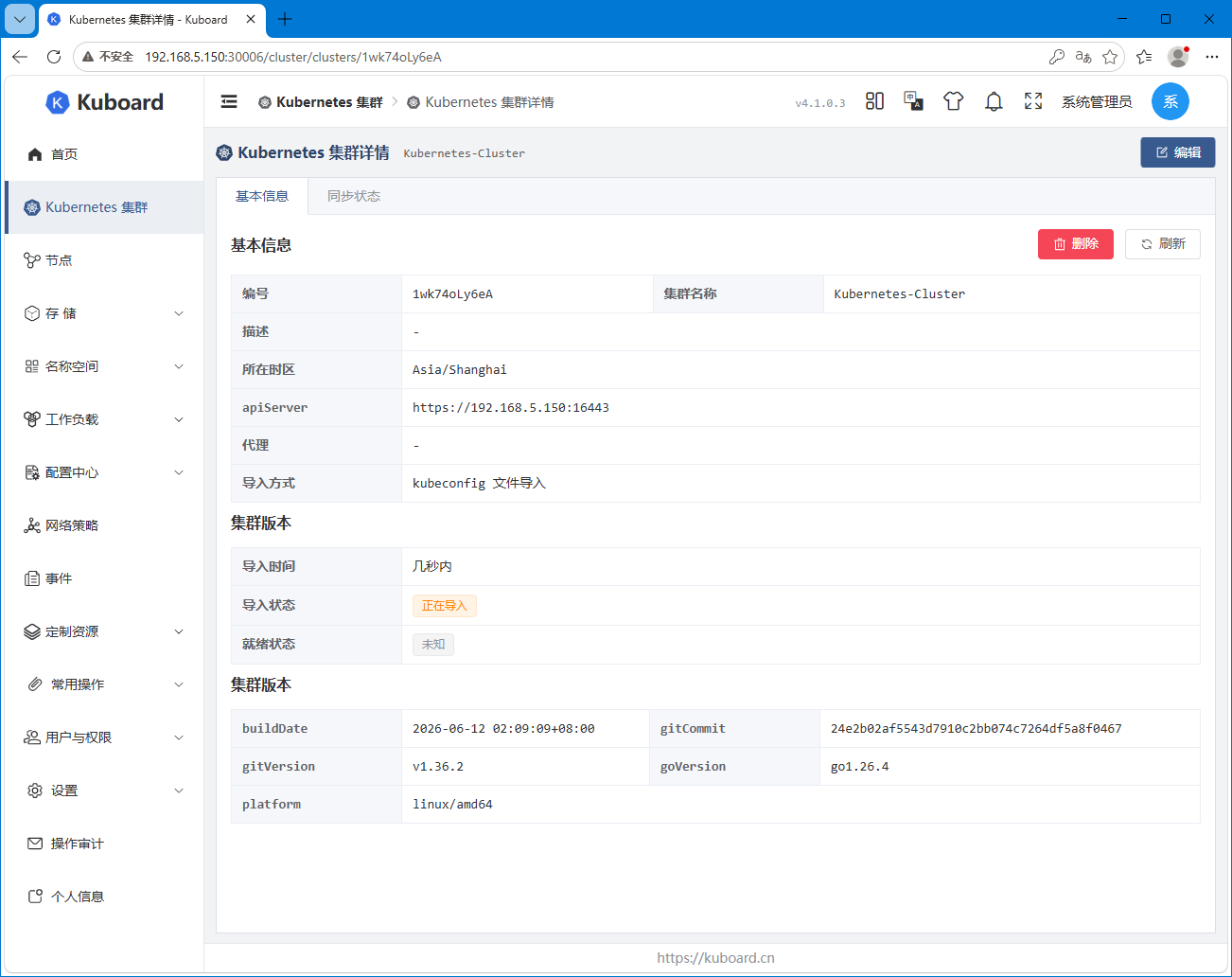1232x977 pixels.
Task: Open 事件 events page
Action: coord(104,578)
